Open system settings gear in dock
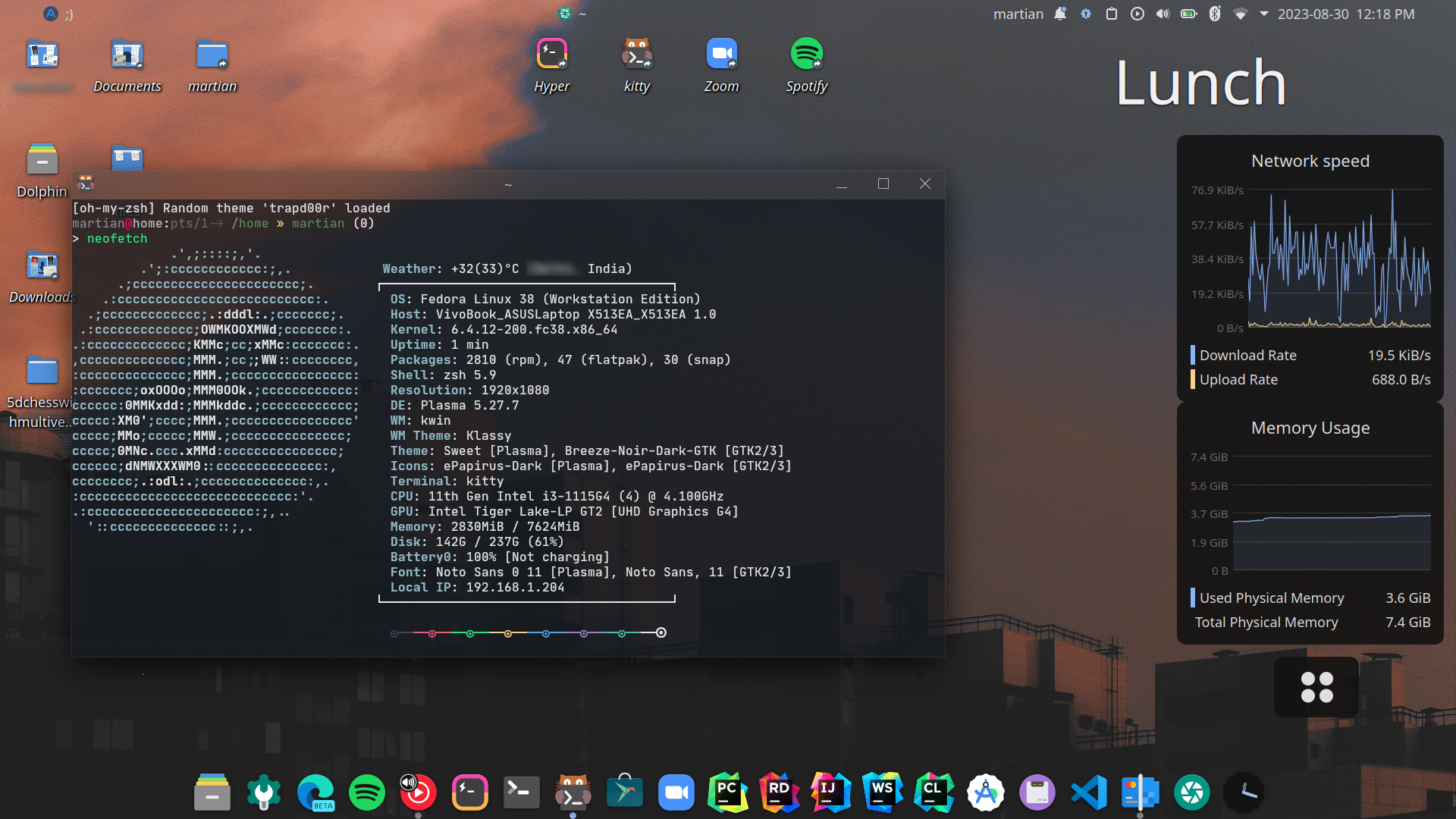The height and width of the screenshot is (819, 1456). tap(264, 792)
